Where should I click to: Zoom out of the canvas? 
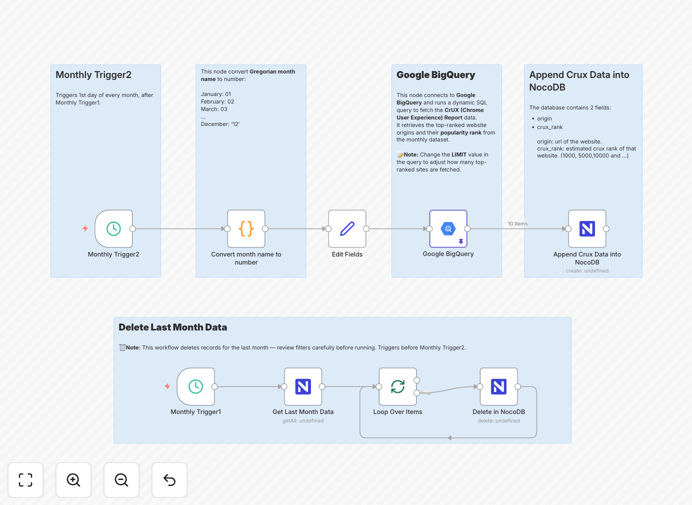click(x=121, y=480)
